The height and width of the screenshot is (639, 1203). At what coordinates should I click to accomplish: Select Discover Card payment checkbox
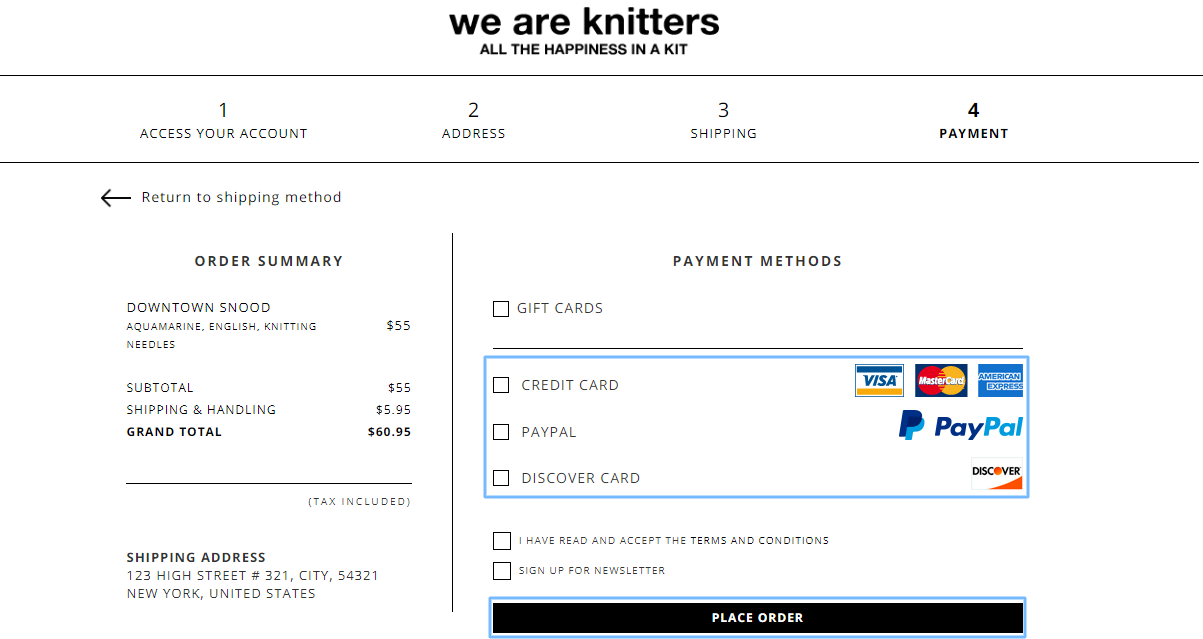coord(501,478)
